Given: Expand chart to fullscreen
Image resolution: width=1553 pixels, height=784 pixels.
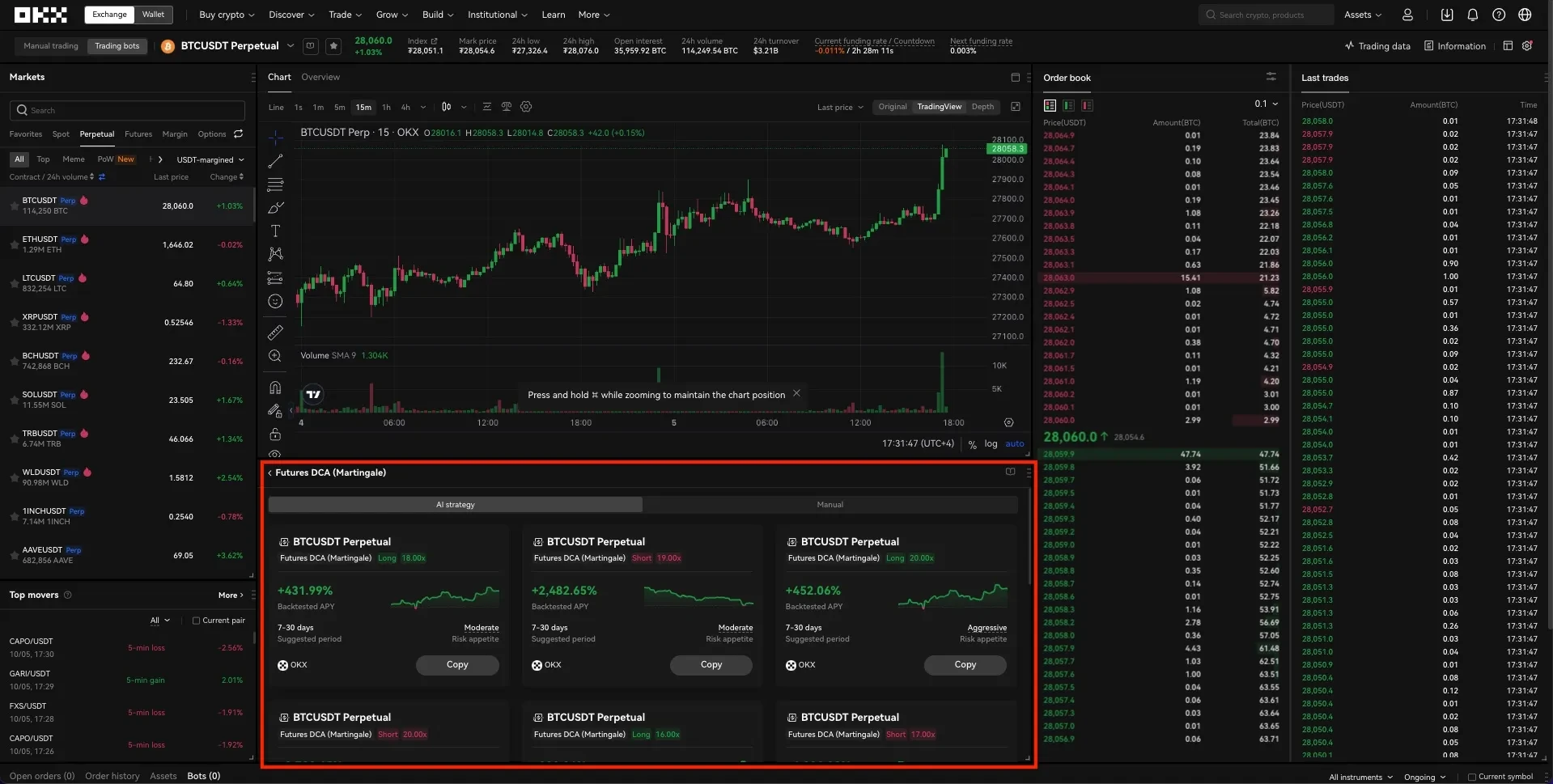Looking at the screenshot, I should pyautogui.click(x=1016, y=107).
